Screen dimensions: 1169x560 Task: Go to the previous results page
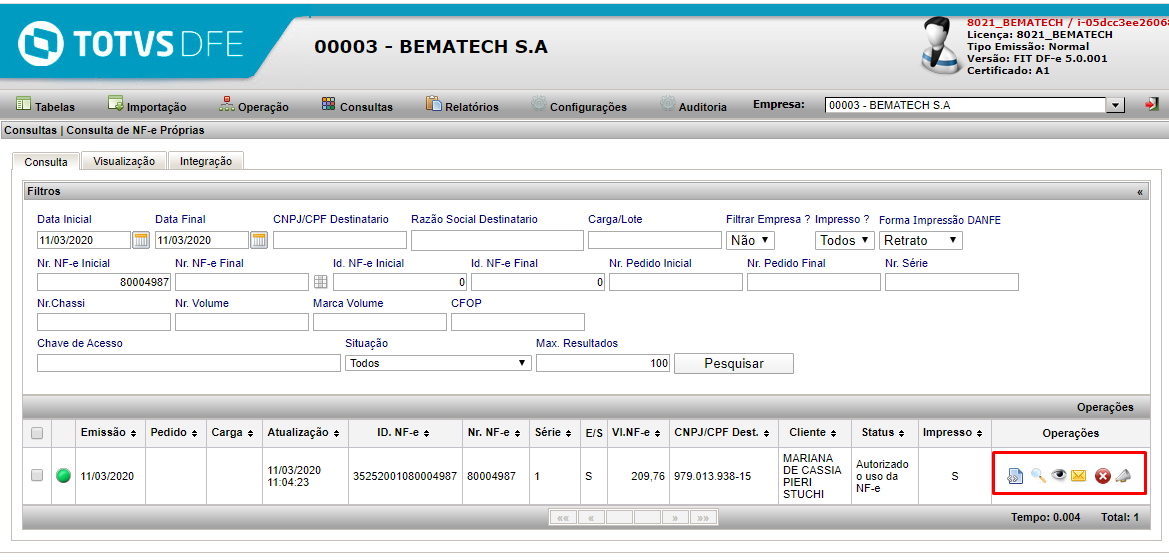point(591,517)
